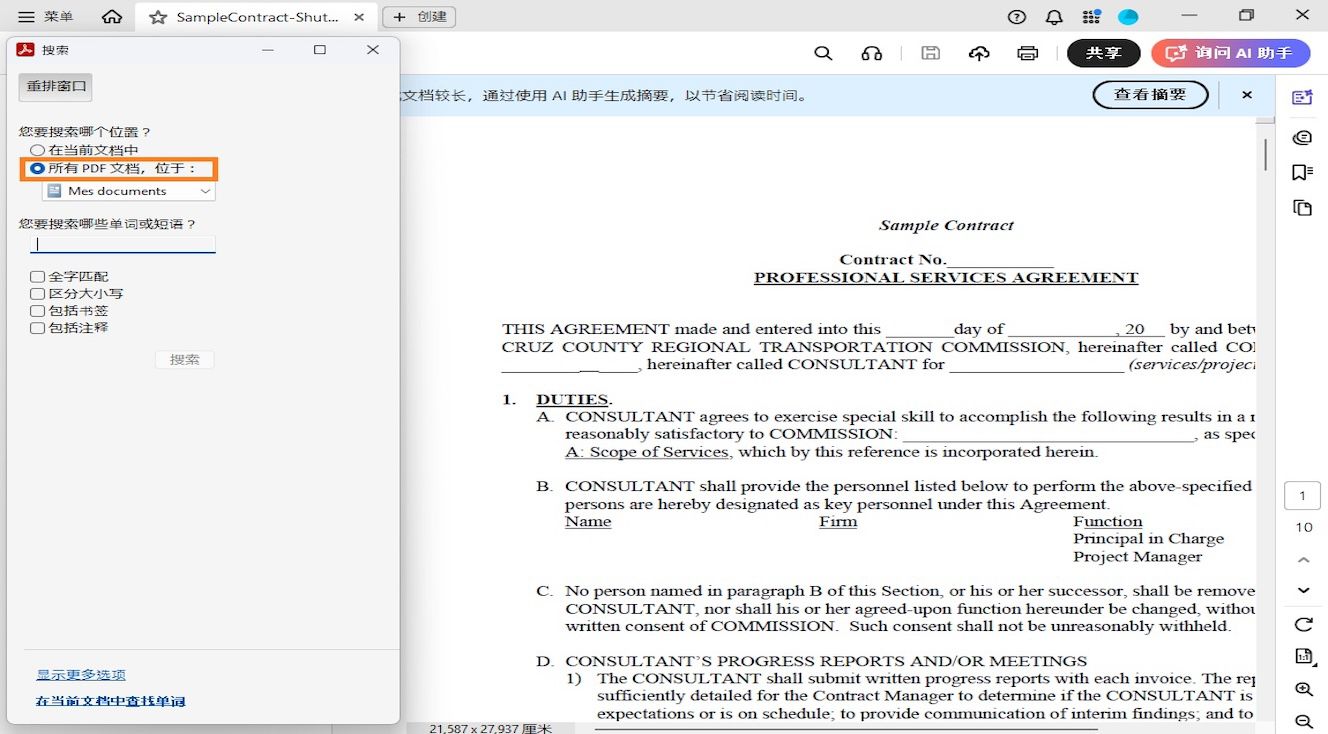Click the read aloud headphones icon
The width and height of the screenshot is (1328, 734).
(872, 54)
